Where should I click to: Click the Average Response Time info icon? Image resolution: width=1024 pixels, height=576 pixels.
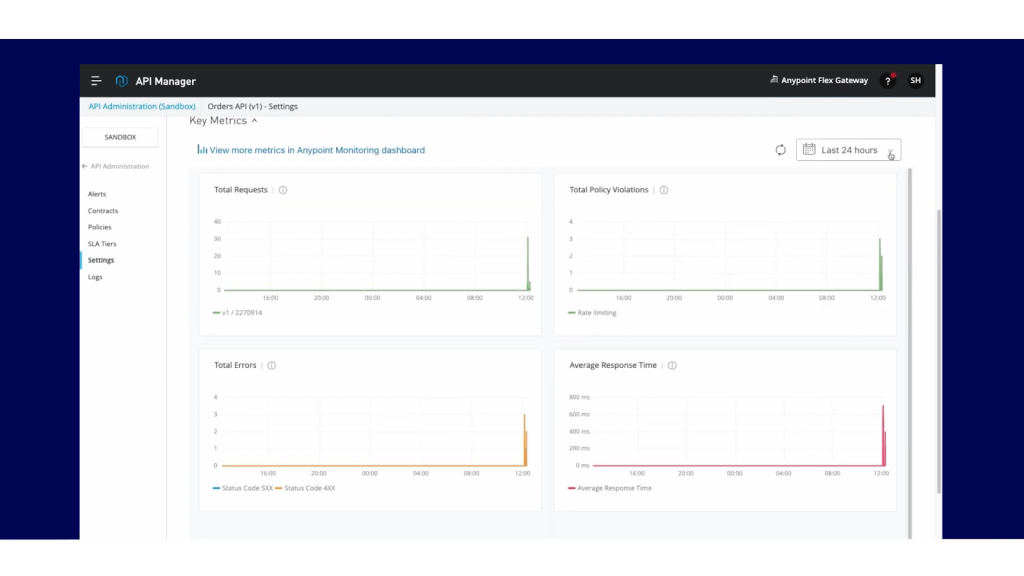pos(672,366)
